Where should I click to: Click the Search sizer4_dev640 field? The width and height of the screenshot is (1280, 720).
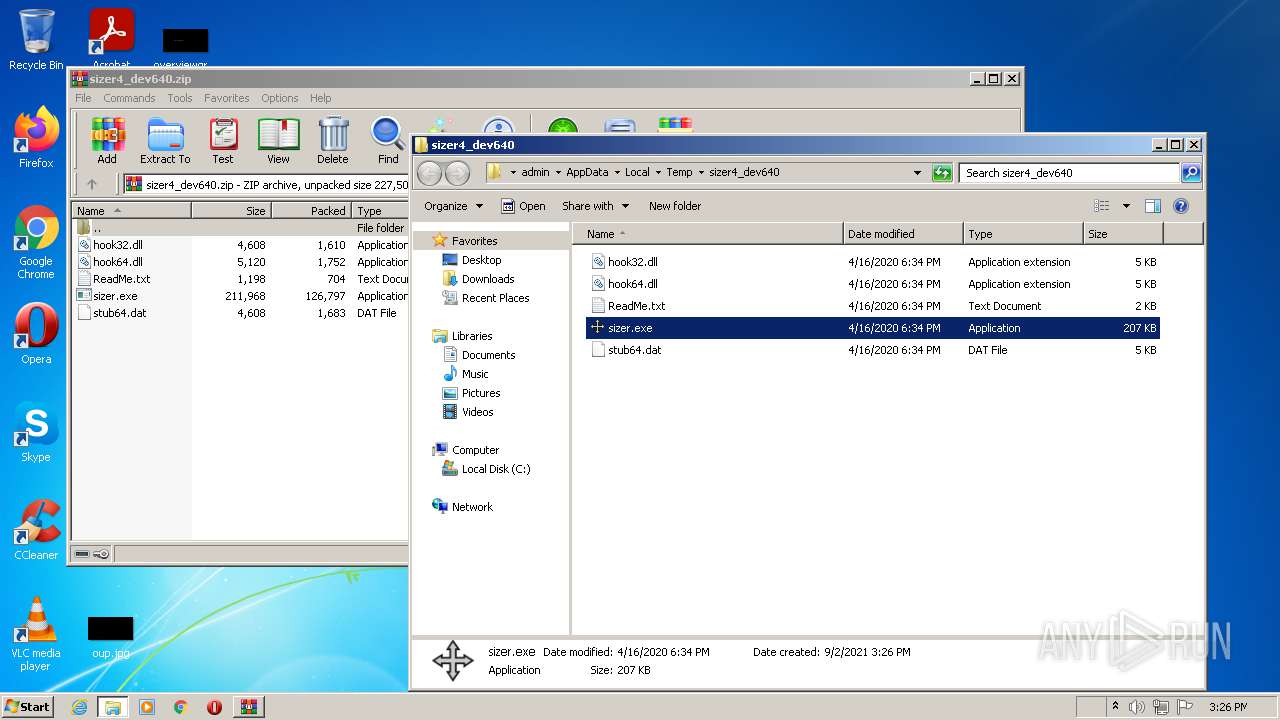click(x=1070, y=173)
